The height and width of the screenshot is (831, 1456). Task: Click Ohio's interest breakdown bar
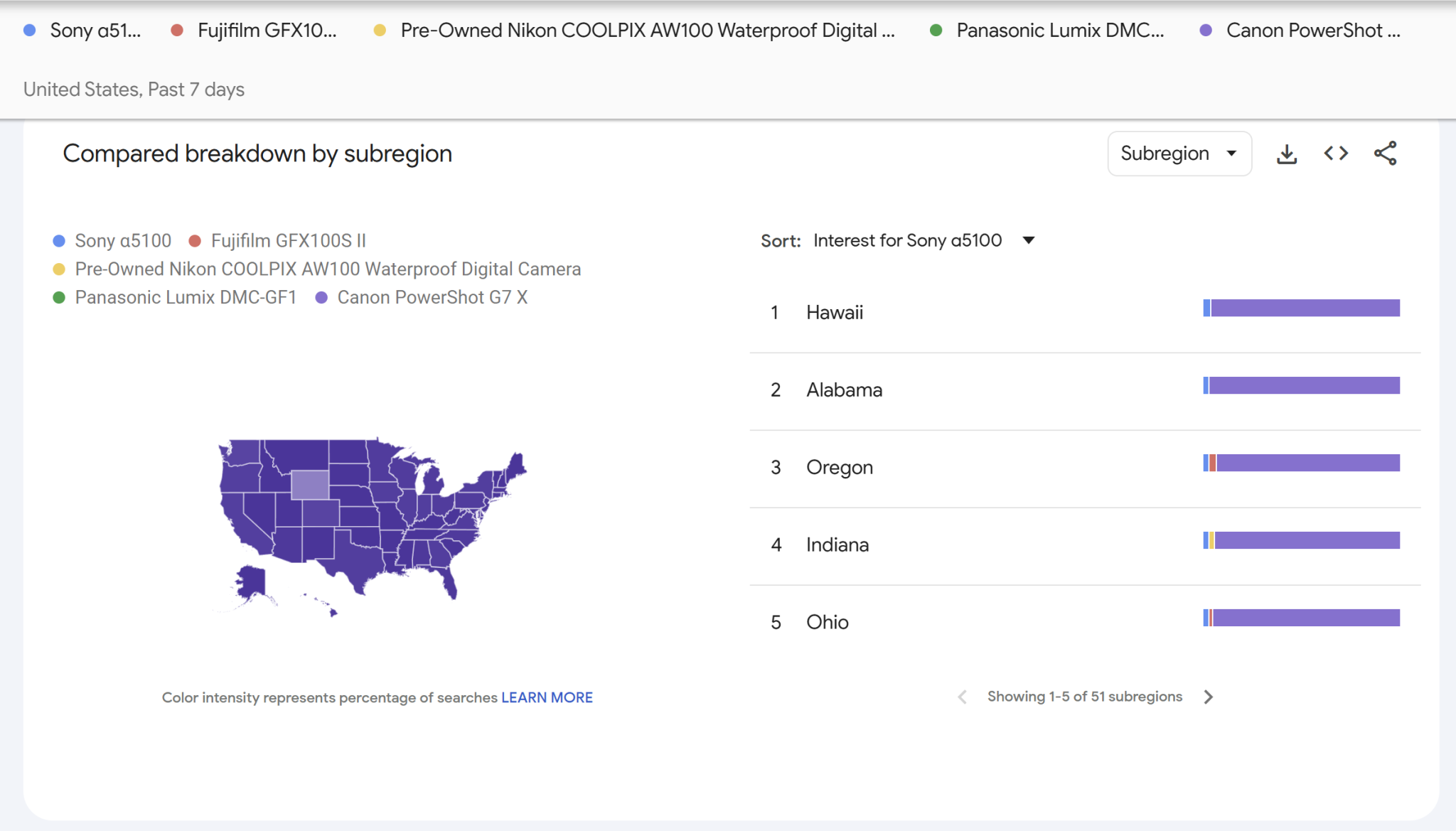[x=1301, y=618]
